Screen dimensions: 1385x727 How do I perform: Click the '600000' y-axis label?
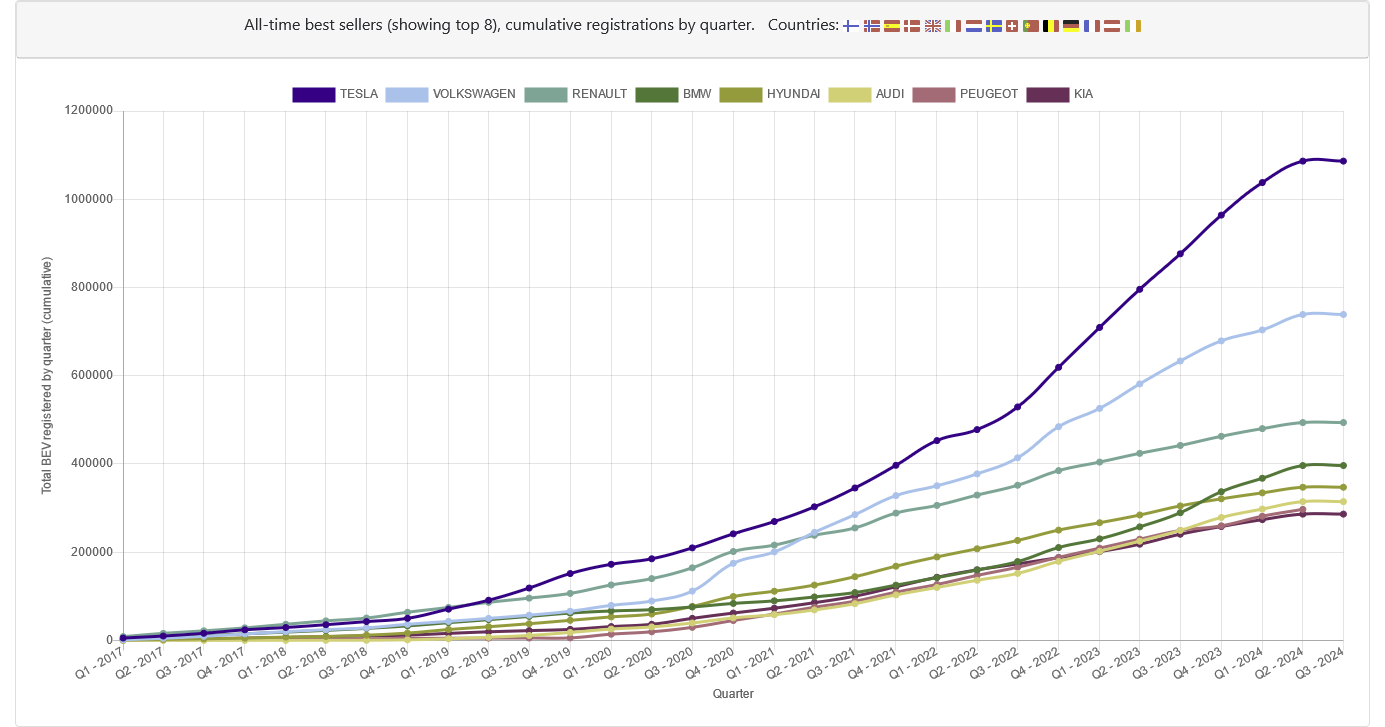click(x=90, y=376)
